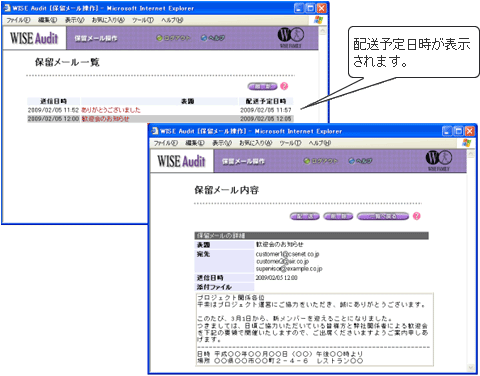
Task: Click the pink help icon in the mail content window
Action: [x=417, y=216]
